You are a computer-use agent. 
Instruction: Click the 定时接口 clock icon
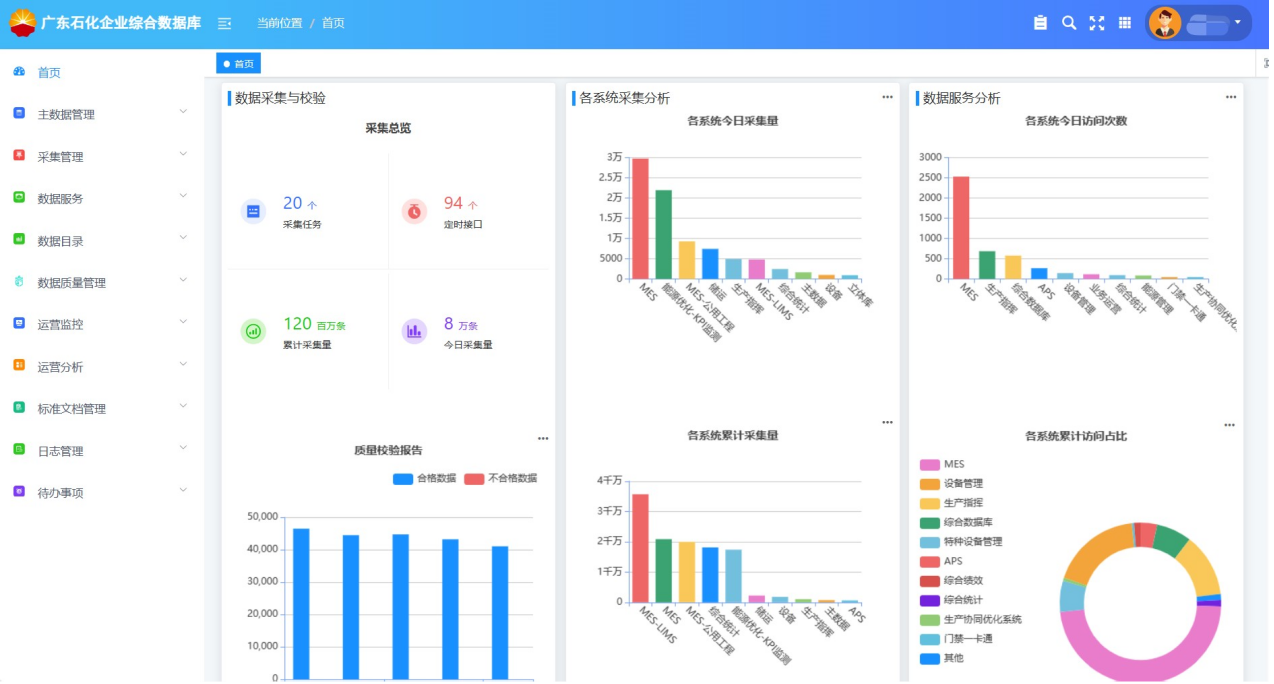pos(414,211)
